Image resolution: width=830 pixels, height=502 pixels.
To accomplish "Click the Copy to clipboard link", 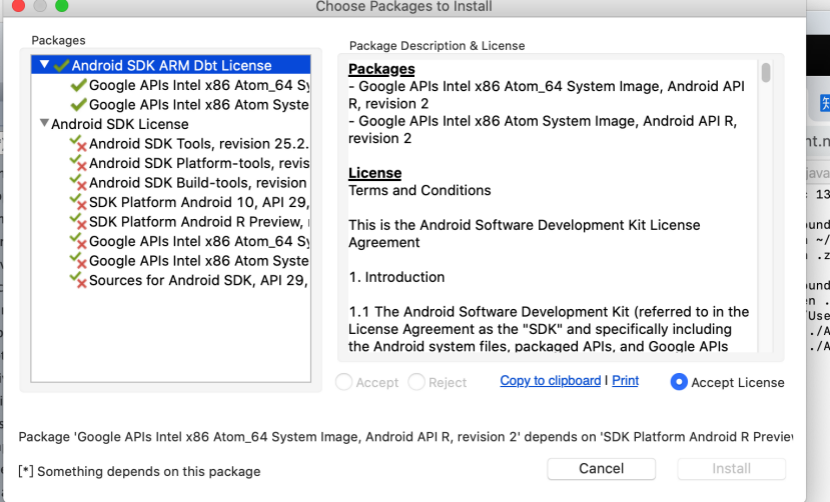I will (x=551, y=381).
